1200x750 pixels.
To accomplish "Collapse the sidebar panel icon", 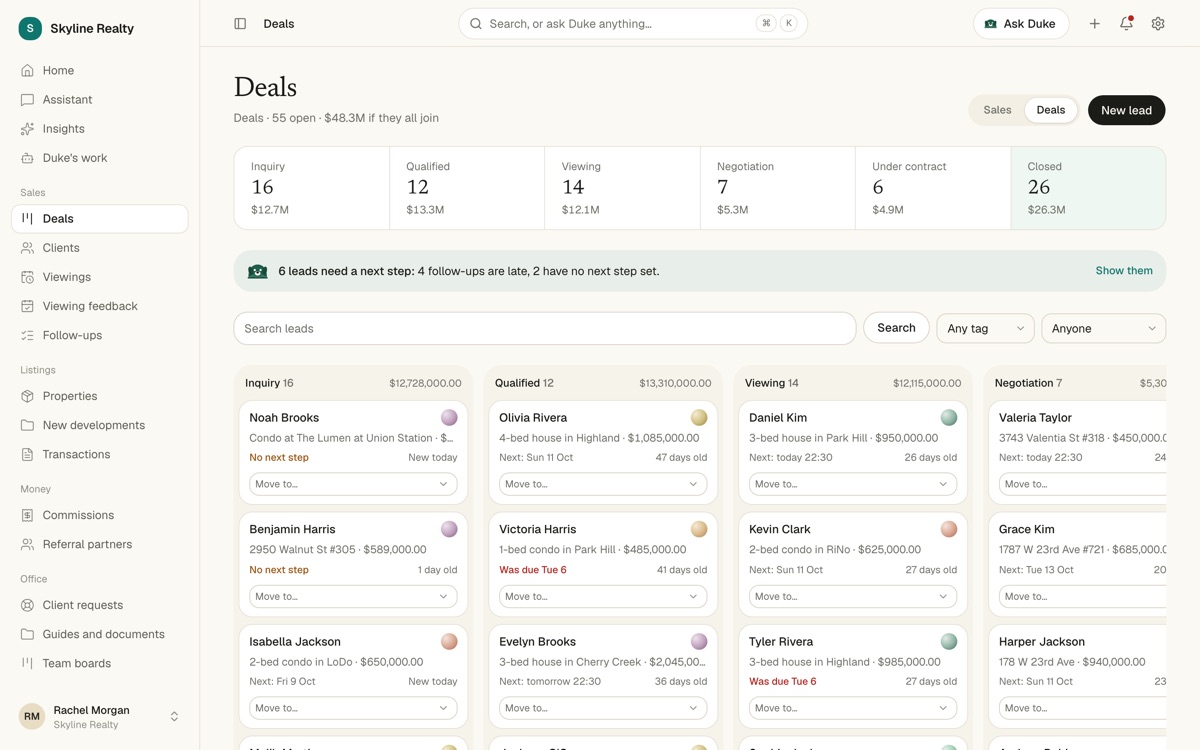I will coord(240,24).
